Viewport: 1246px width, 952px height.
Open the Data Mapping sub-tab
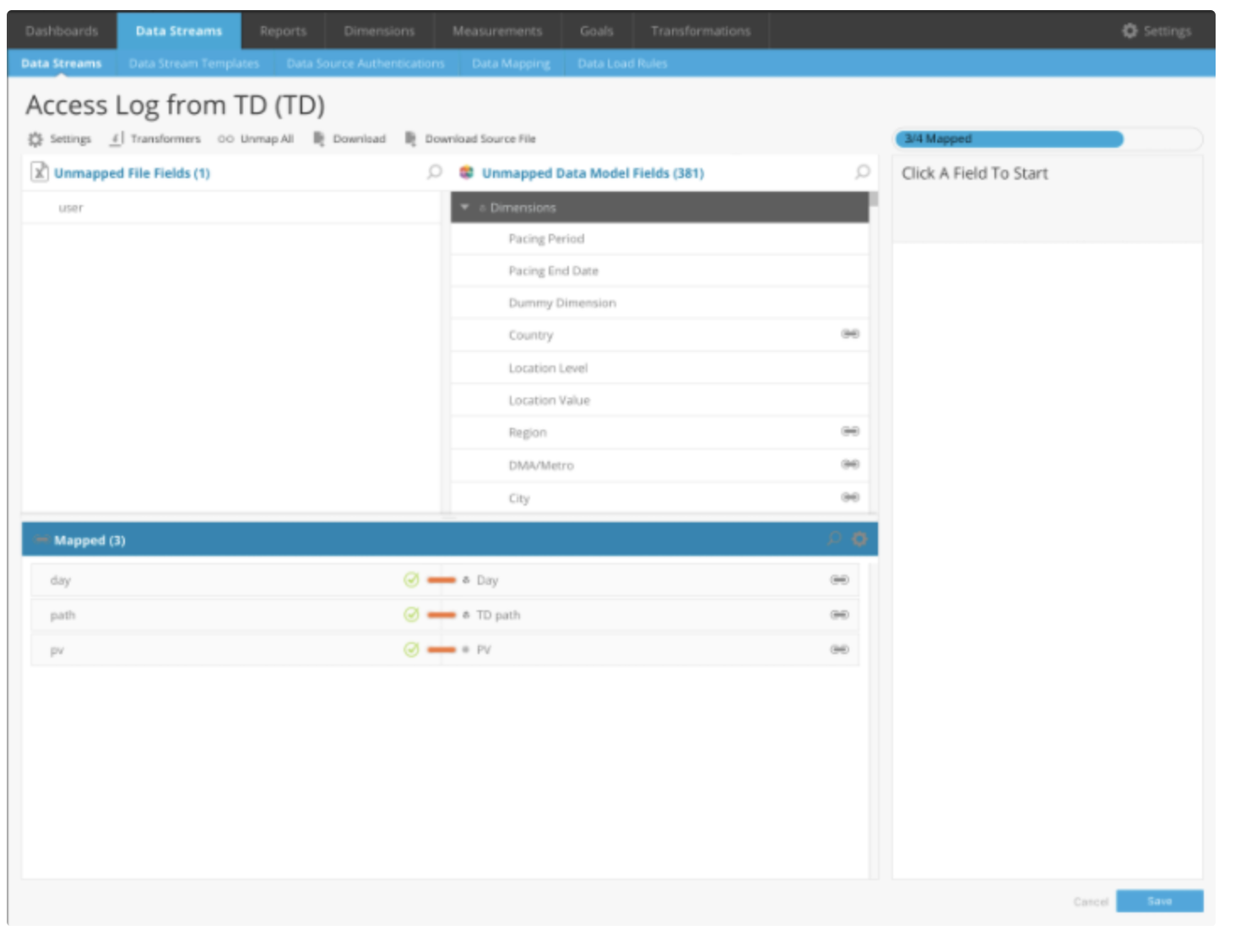511,63
